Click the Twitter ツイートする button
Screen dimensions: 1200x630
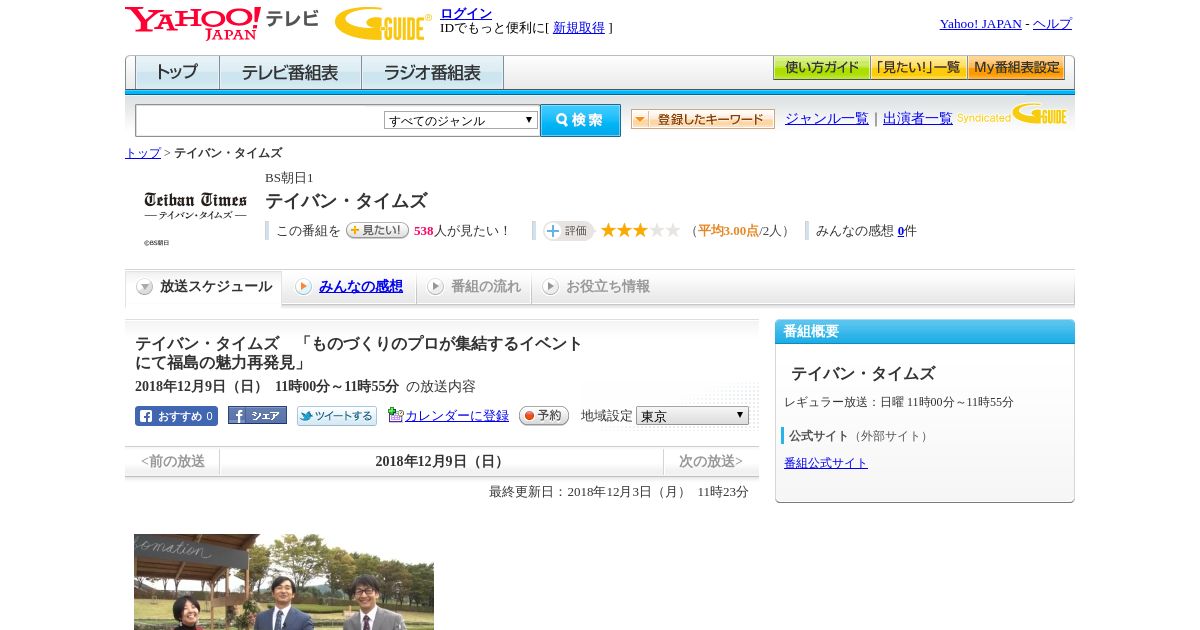pos(337,416)
